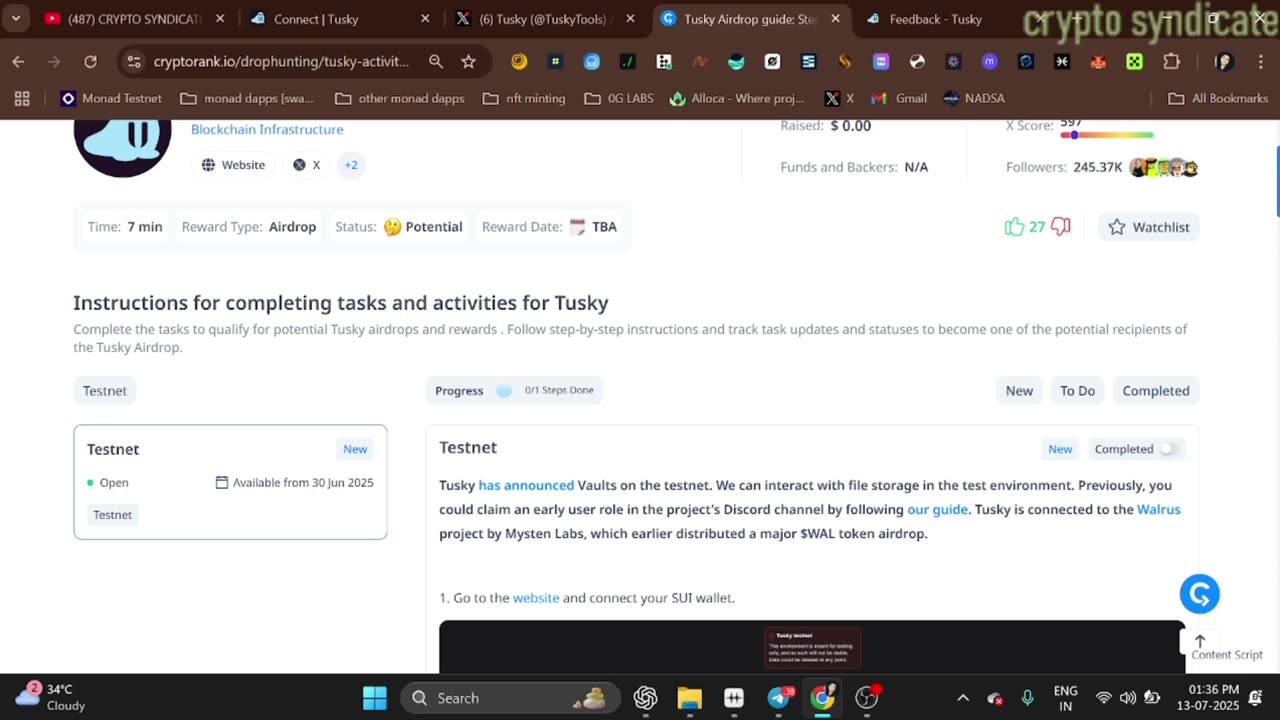Click the notification bell in the taskbar
The width and height of the screenshot is (1280, 720).
pos(1255,698)
